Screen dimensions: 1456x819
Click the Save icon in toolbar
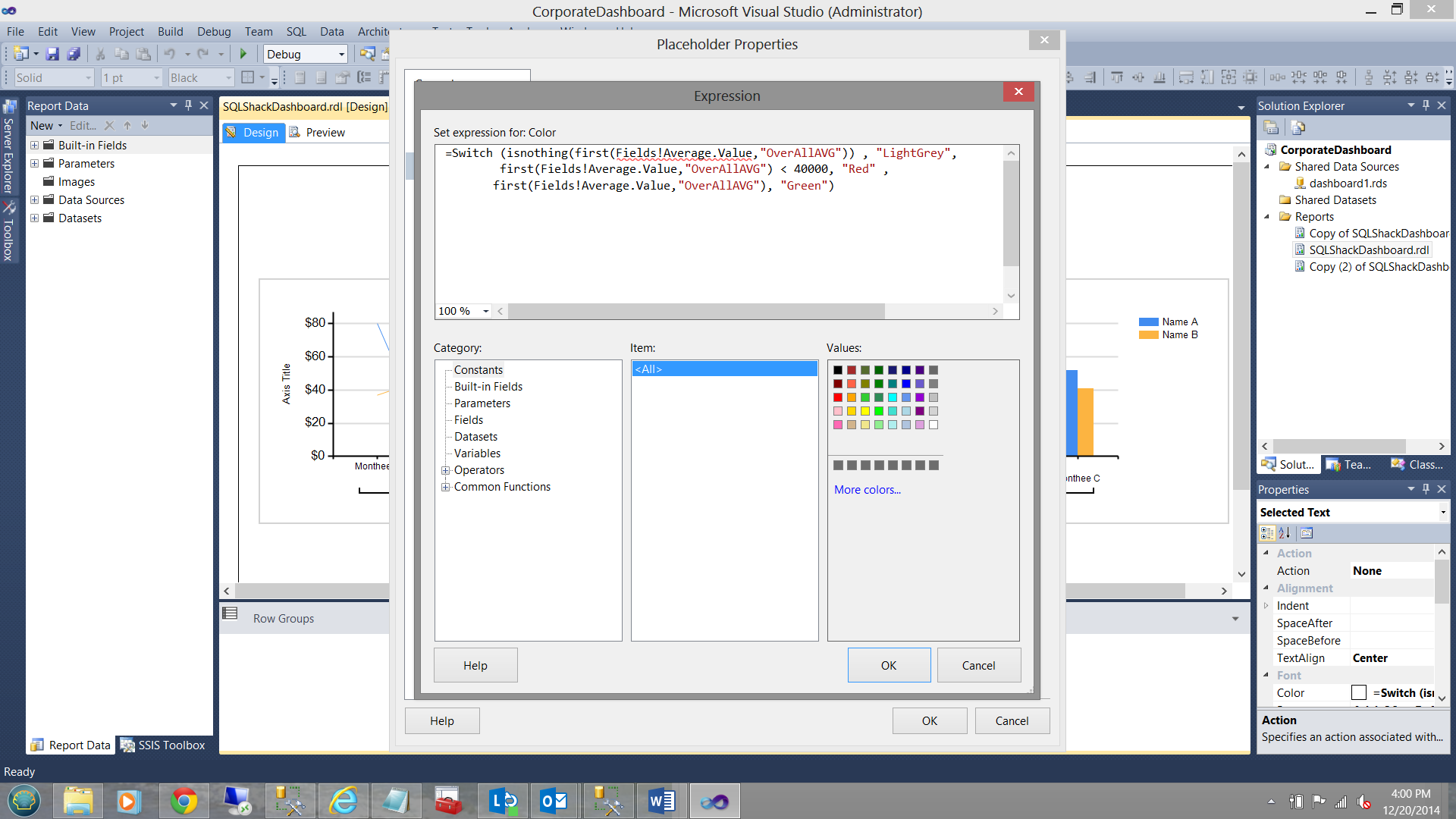(x=52, y=54)
